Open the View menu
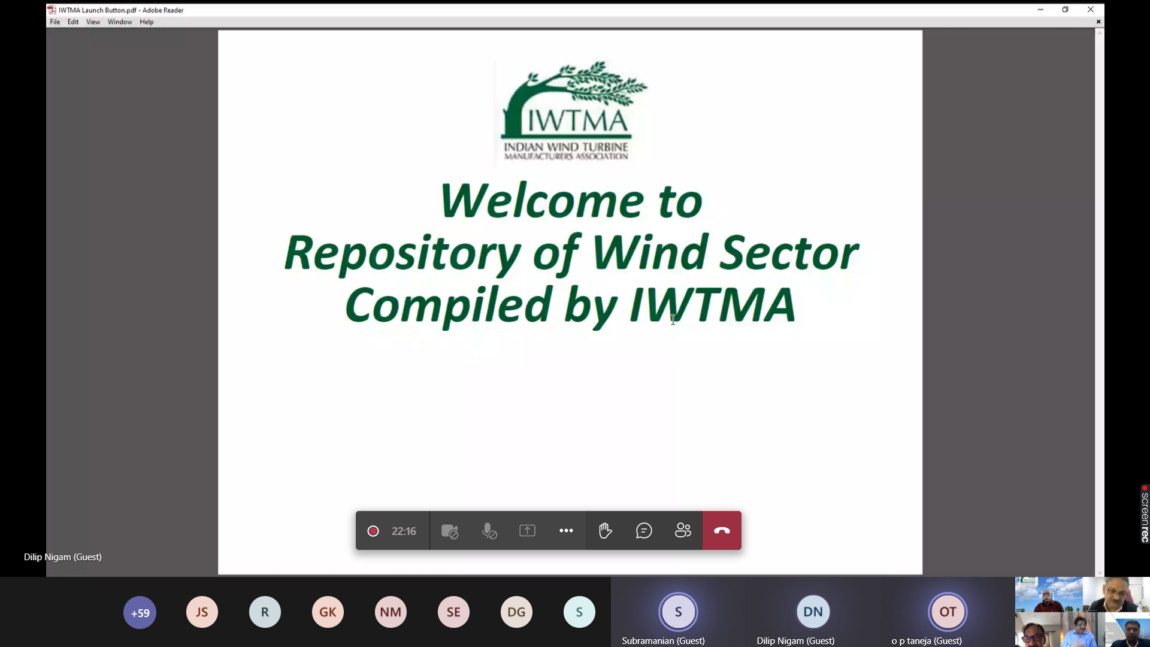This screenshot has width=1150, height=647. (93, 22)
